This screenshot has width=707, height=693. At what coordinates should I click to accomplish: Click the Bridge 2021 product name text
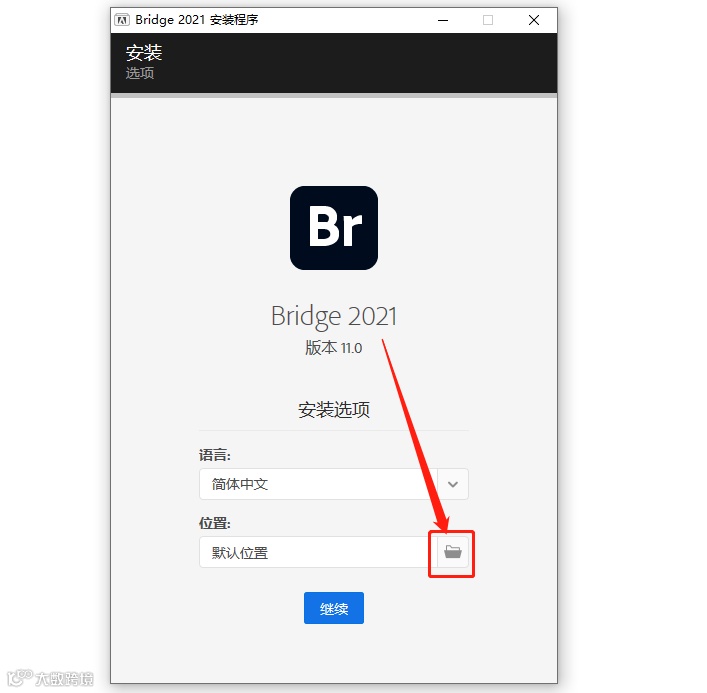[x=334, y=316]
